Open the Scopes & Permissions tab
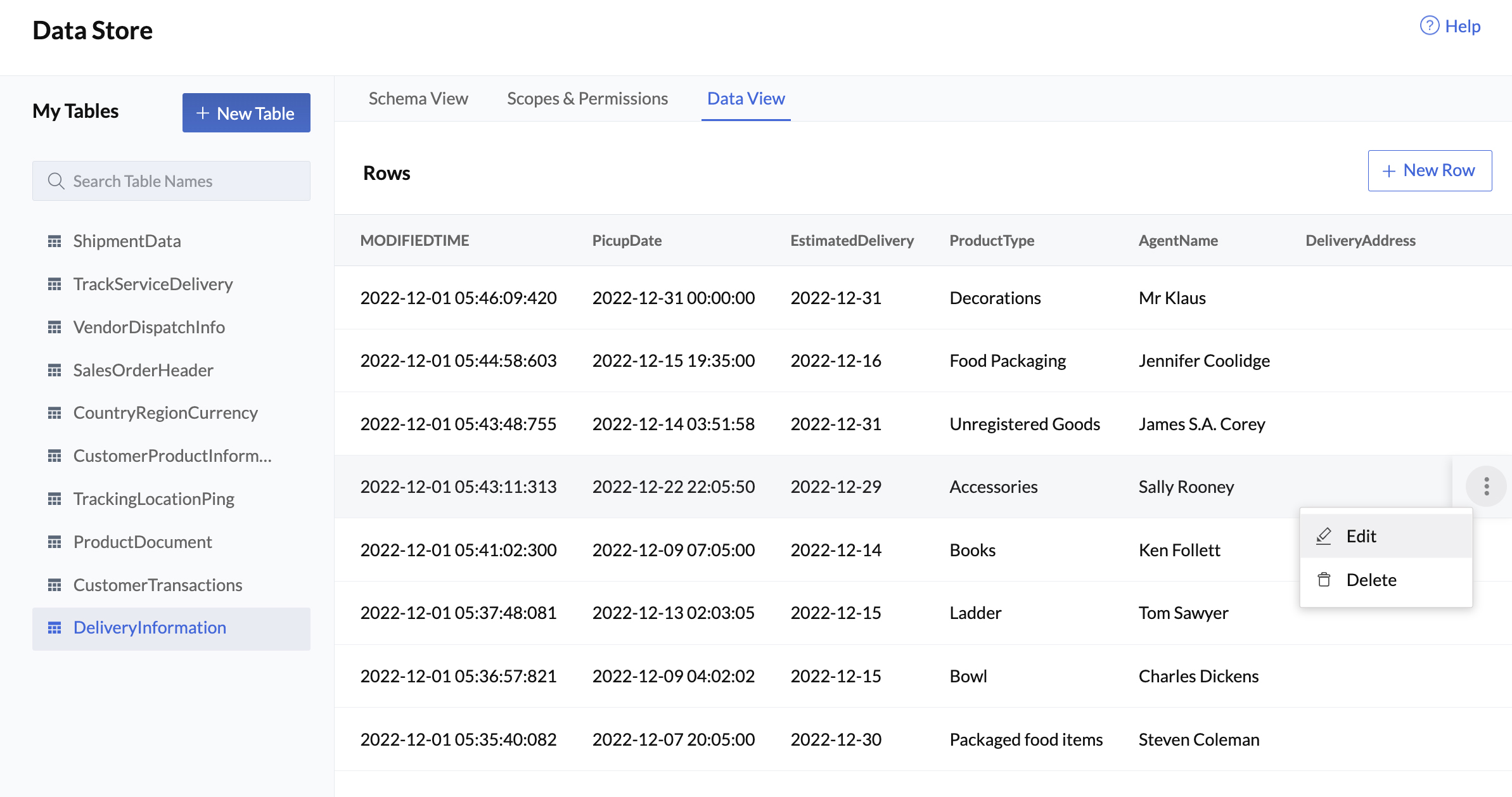Screen dimensions: 1512x797 point(587,99)
